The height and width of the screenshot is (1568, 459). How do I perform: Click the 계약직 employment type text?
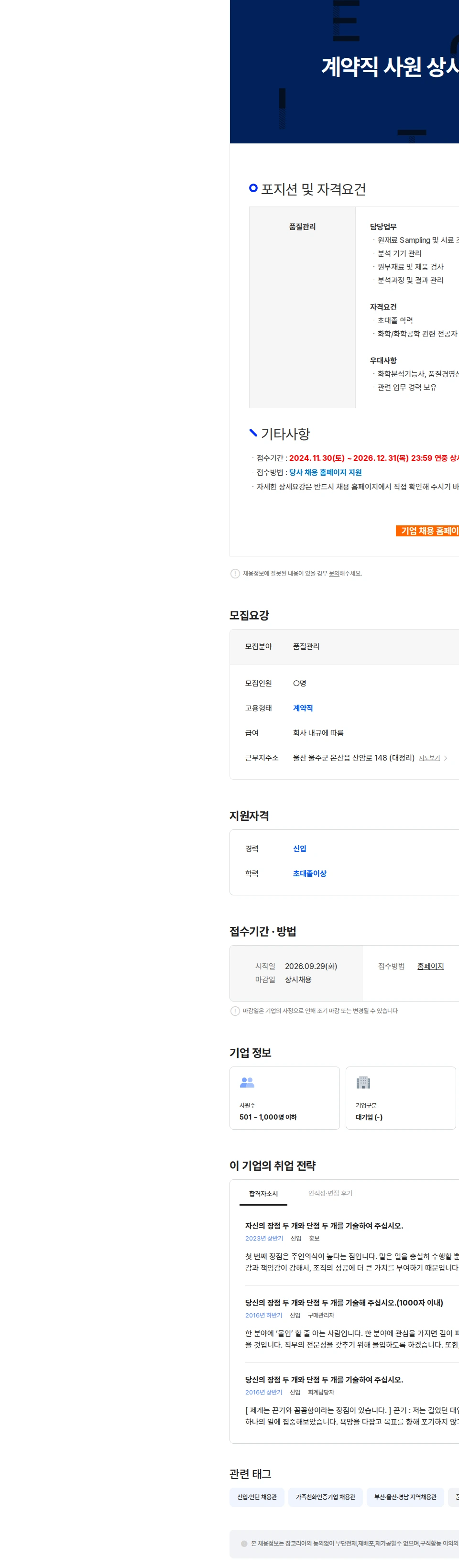[x=303, y=708]
